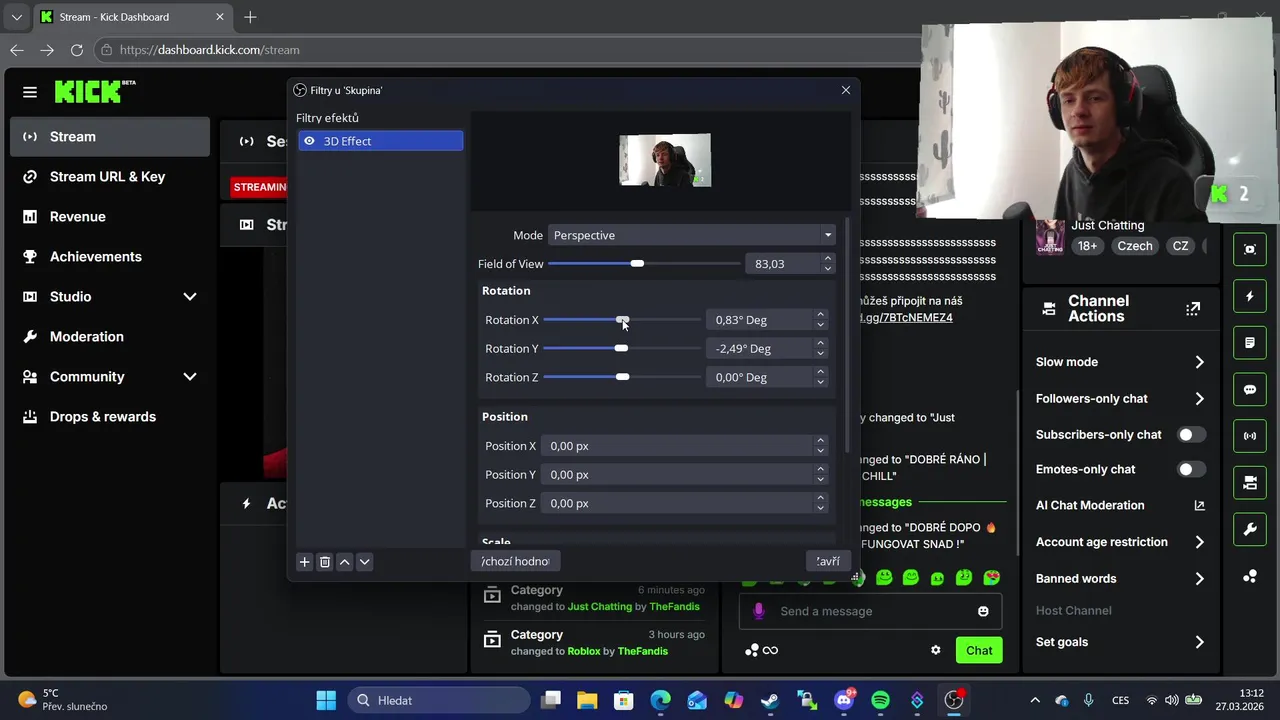Click the green Chat send button
This screenshot has height=720, width=1280.
click(x=979, y=650)
